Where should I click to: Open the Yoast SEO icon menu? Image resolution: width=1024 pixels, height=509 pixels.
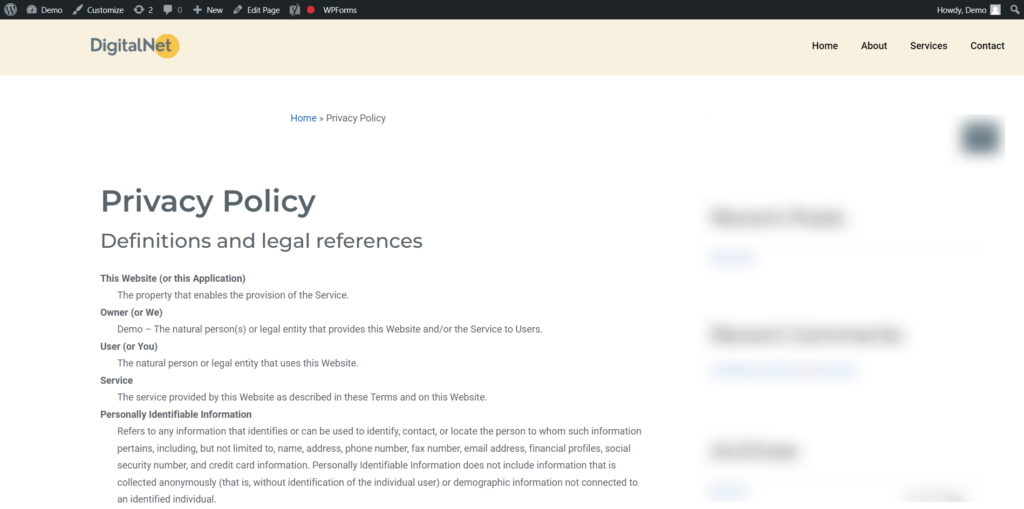pyautogui.click(x=295, y=10)
